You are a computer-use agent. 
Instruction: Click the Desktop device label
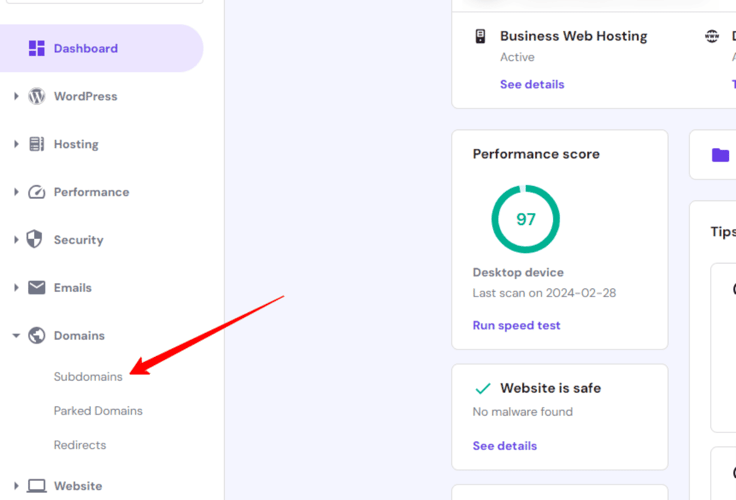[x=518, y=272]
